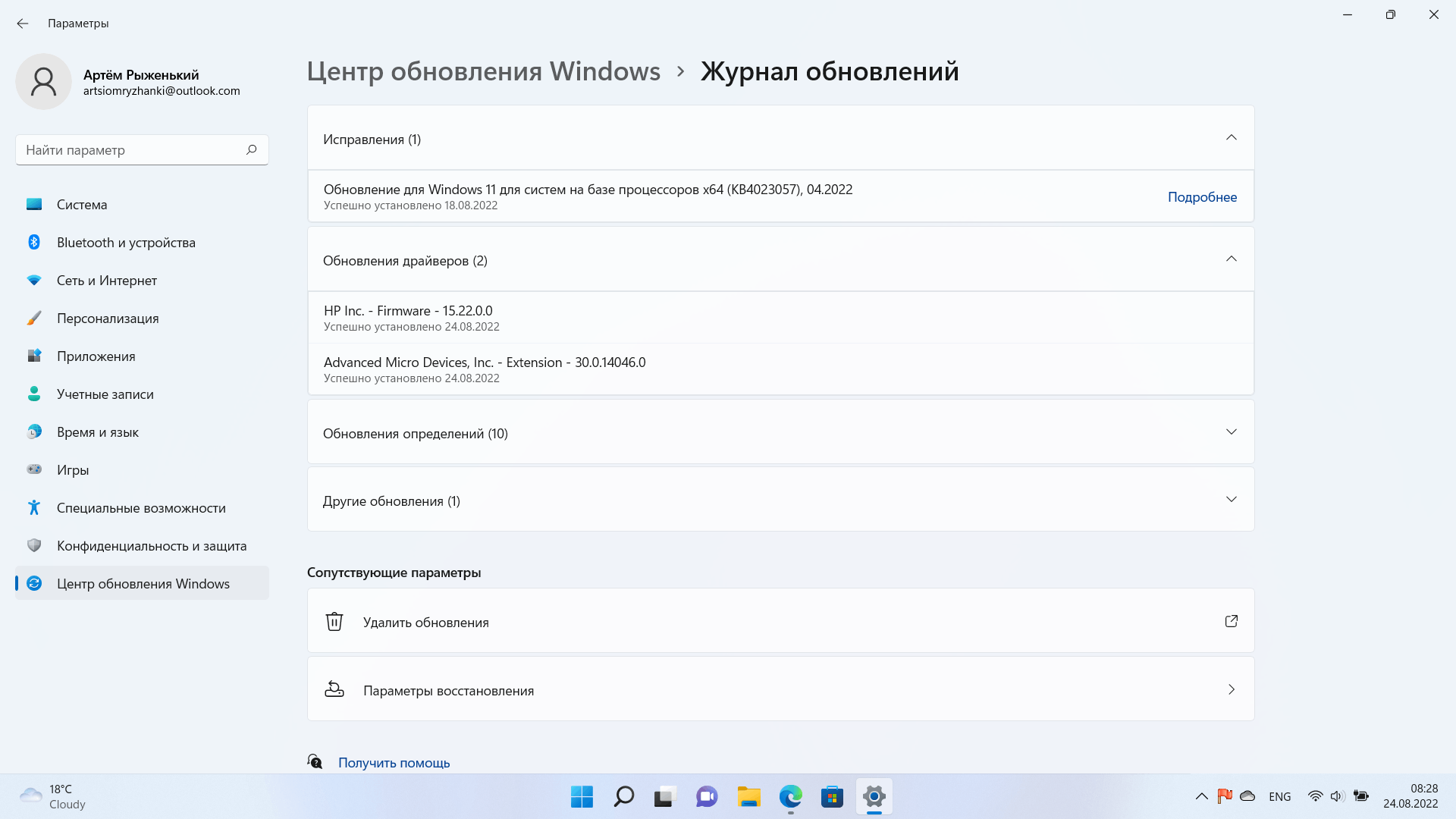Image resolution: width=1456 pixels, height=819 pixels.
Task: Select Bluetooth и устройства in sidebar
Action: [x=126, y=243]
